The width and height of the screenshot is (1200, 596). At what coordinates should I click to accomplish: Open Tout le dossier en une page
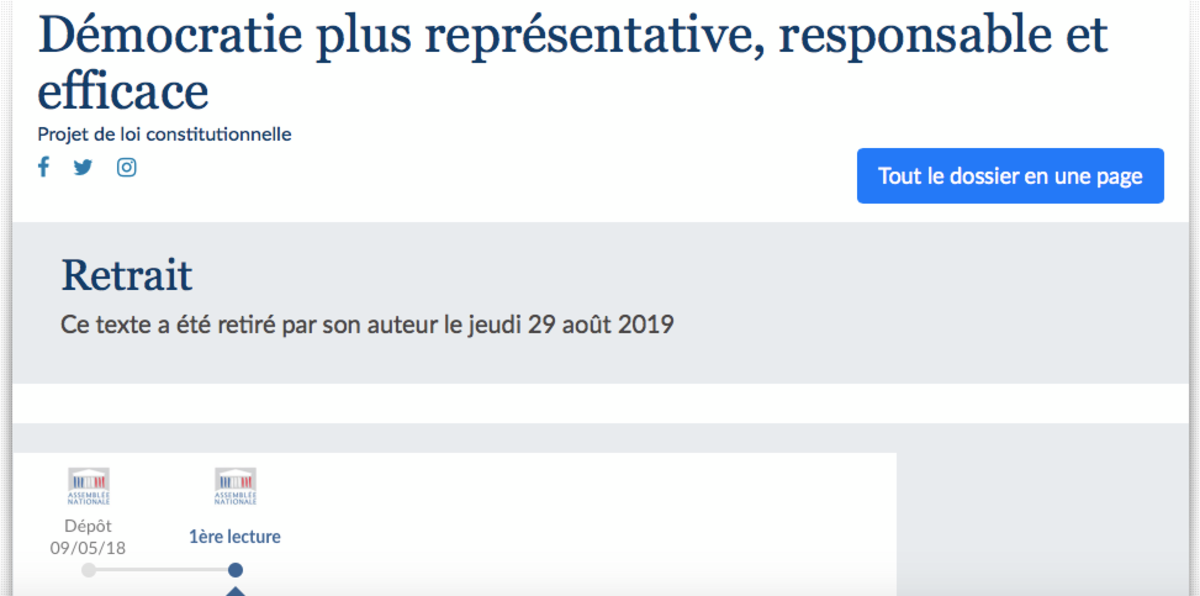(1010, 176)
